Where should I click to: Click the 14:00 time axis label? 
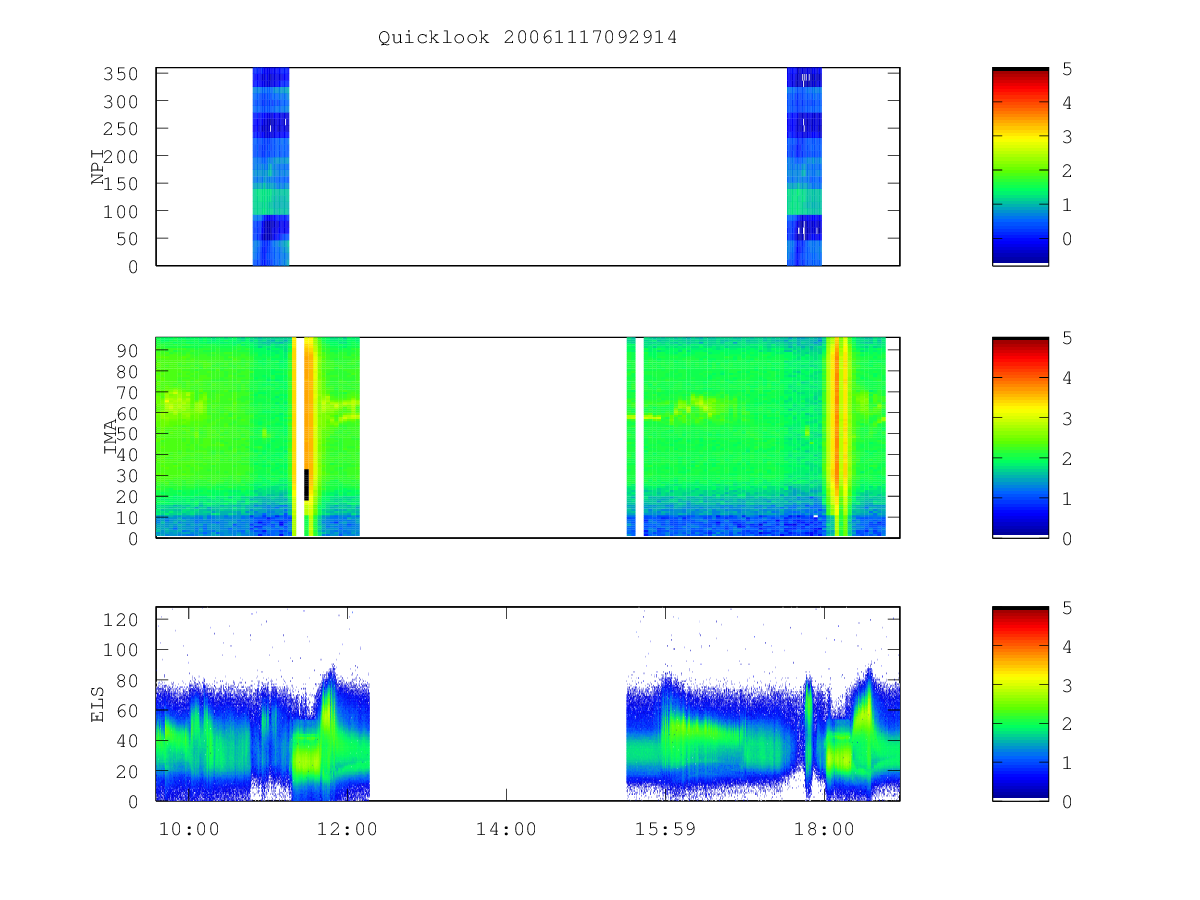point(506,829)
